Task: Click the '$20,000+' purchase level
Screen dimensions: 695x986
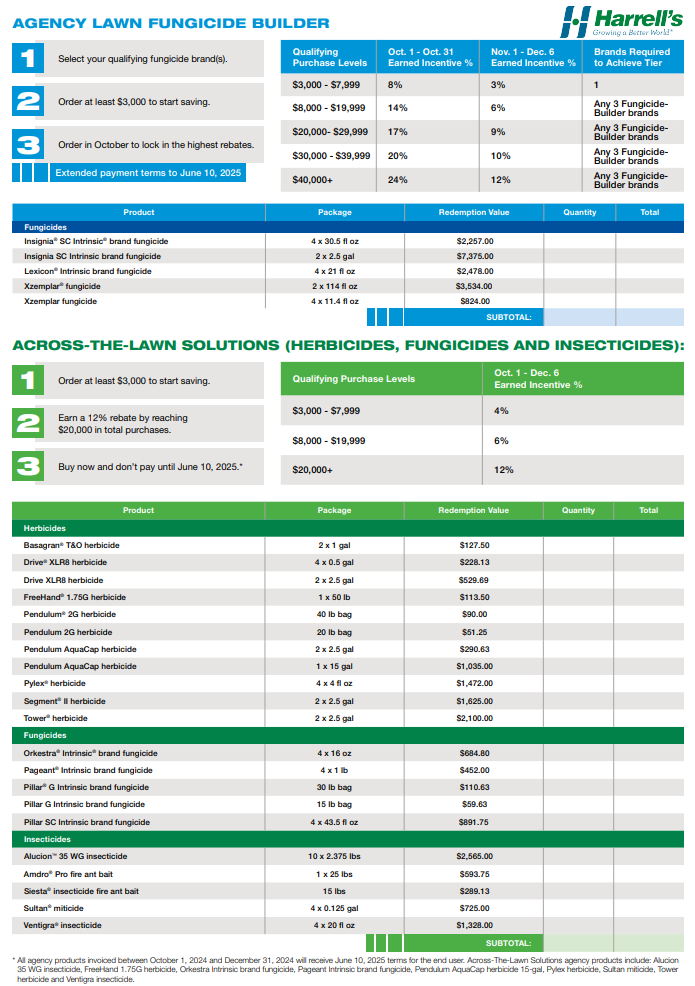Action: (x=313, y=470)
